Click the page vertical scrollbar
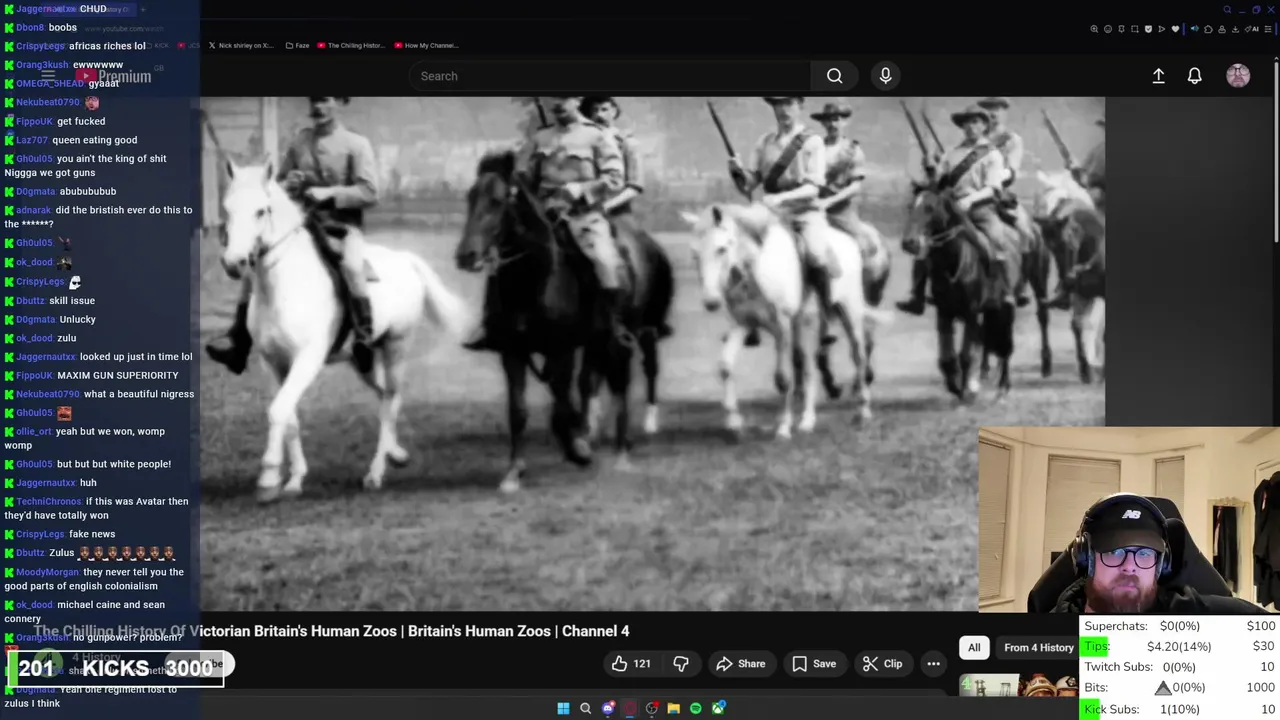This screenshot has width=1280, height=720. (1276, 150)
